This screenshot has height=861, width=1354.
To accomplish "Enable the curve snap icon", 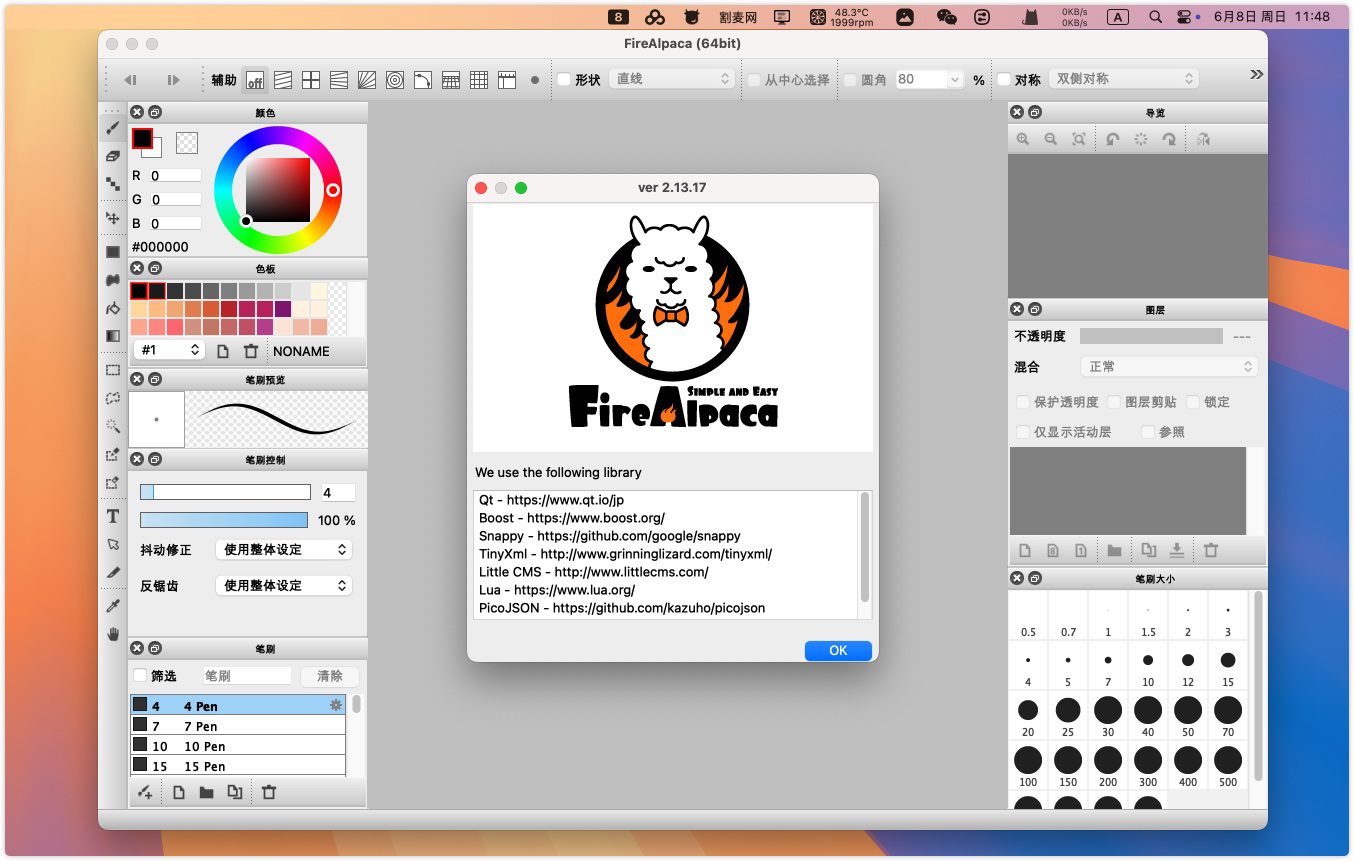I will point(423,80).
